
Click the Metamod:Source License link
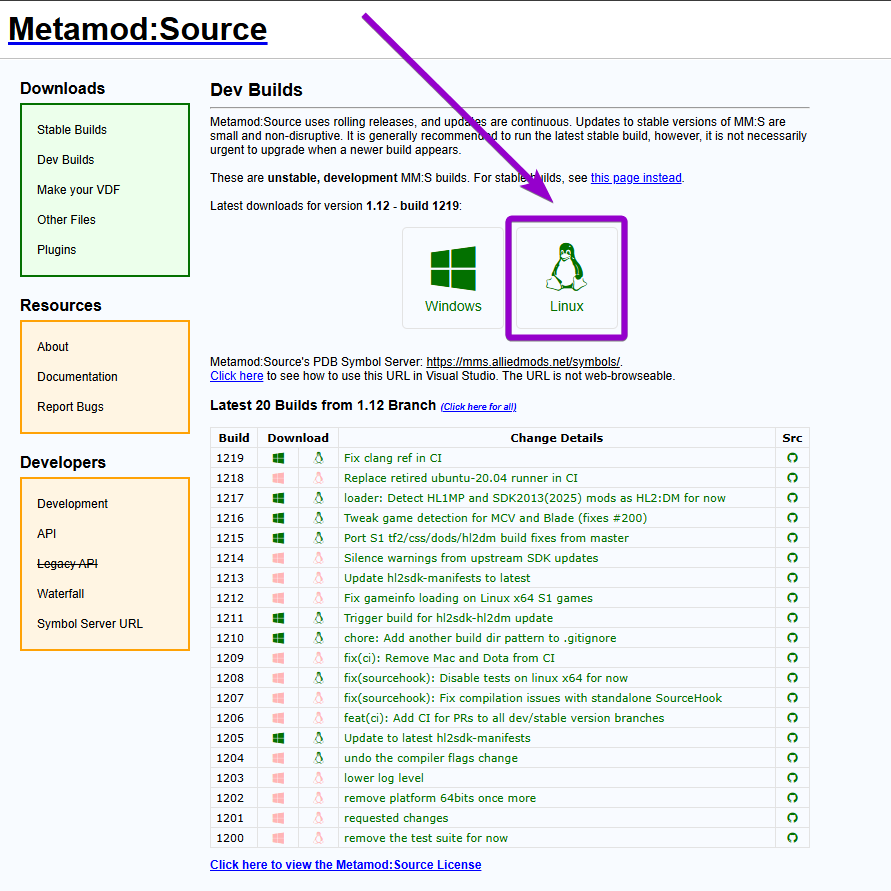[x=345, y=864]
